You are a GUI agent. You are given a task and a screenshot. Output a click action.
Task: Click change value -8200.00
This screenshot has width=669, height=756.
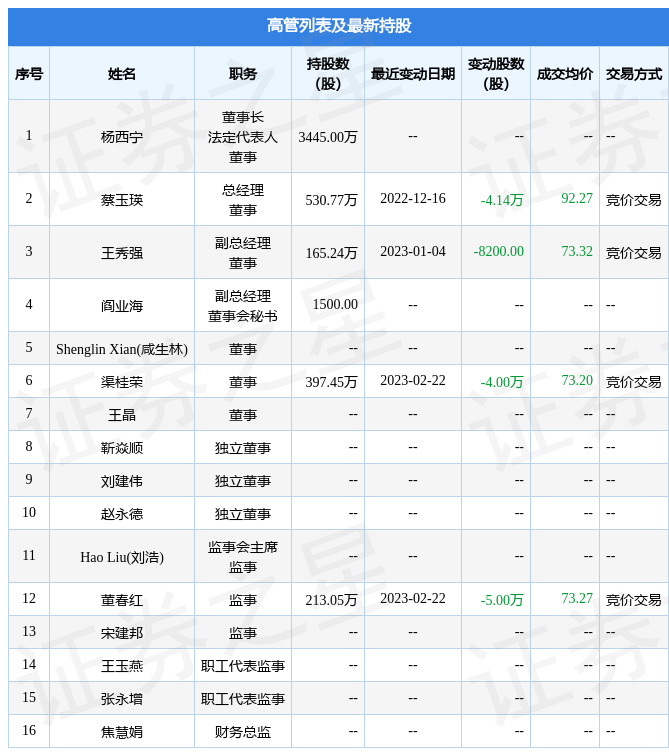pos(498,251)
